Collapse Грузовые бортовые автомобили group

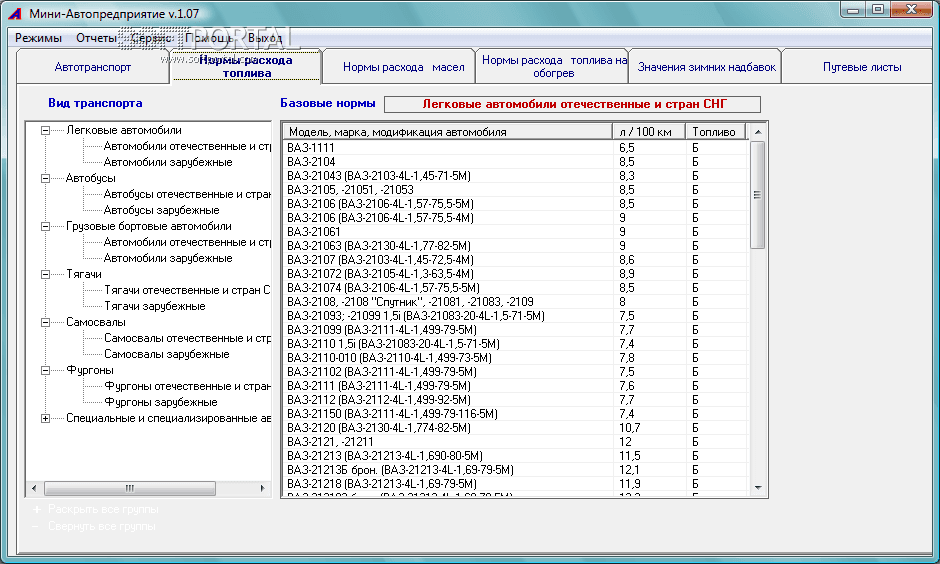tap(46, 226)
